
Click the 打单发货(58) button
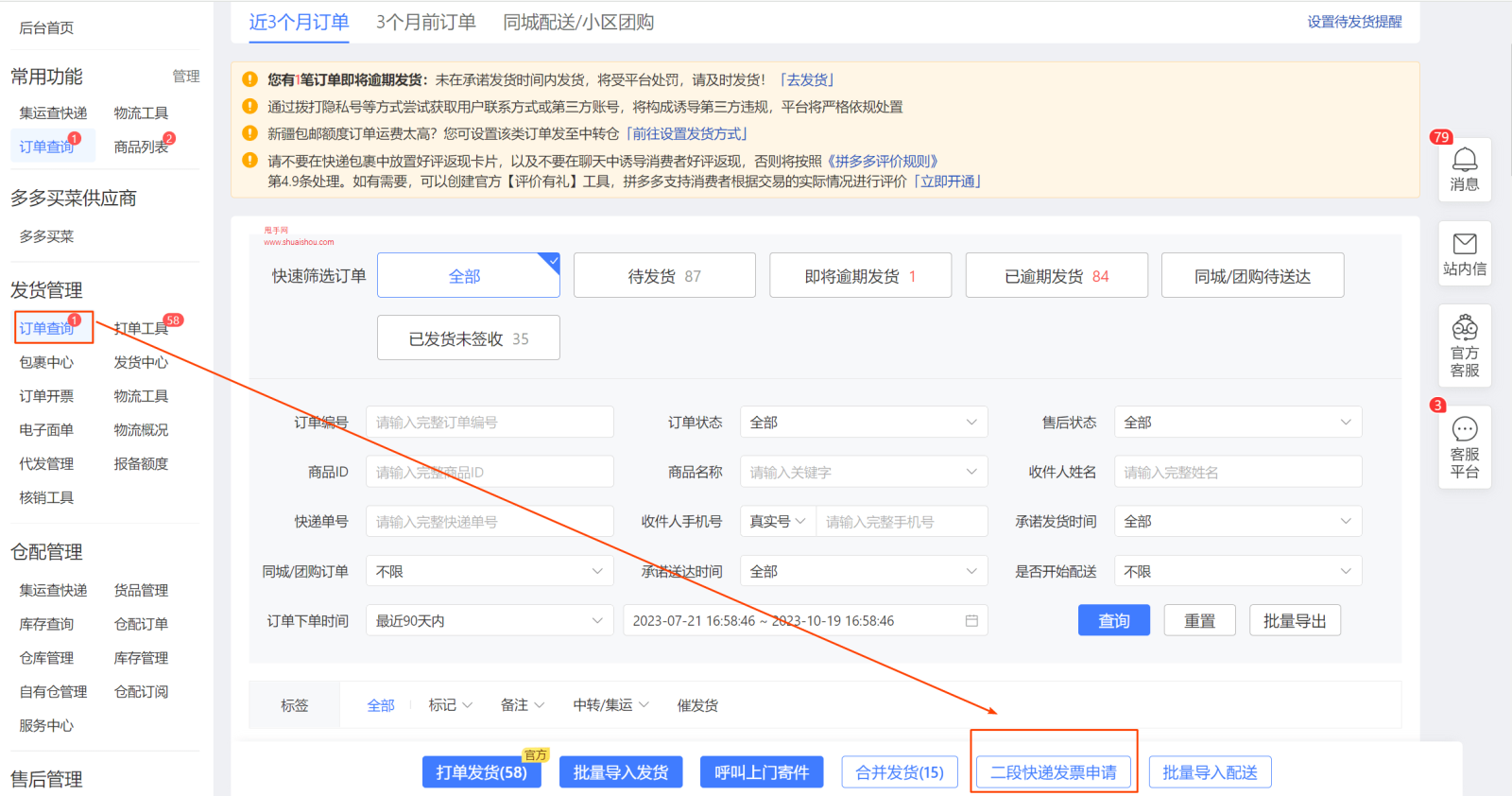(482, 772)
